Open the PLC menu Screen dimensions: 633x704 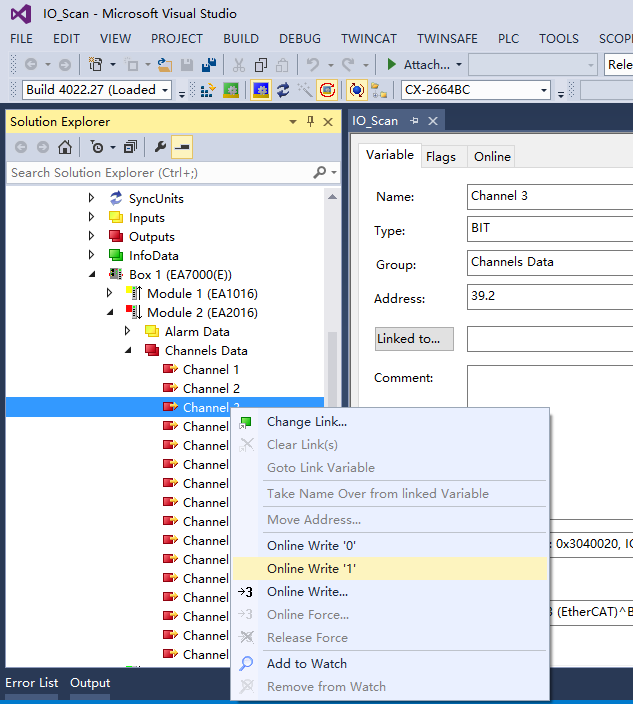click(x=508, y=39)
